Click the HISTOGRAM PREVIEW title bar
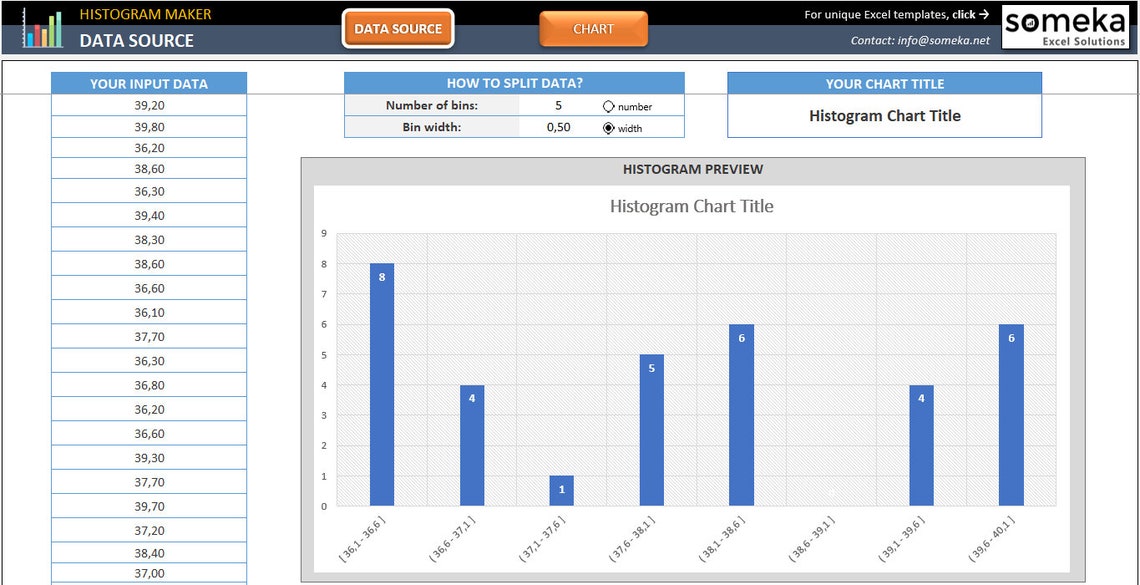 pos(693,169)
